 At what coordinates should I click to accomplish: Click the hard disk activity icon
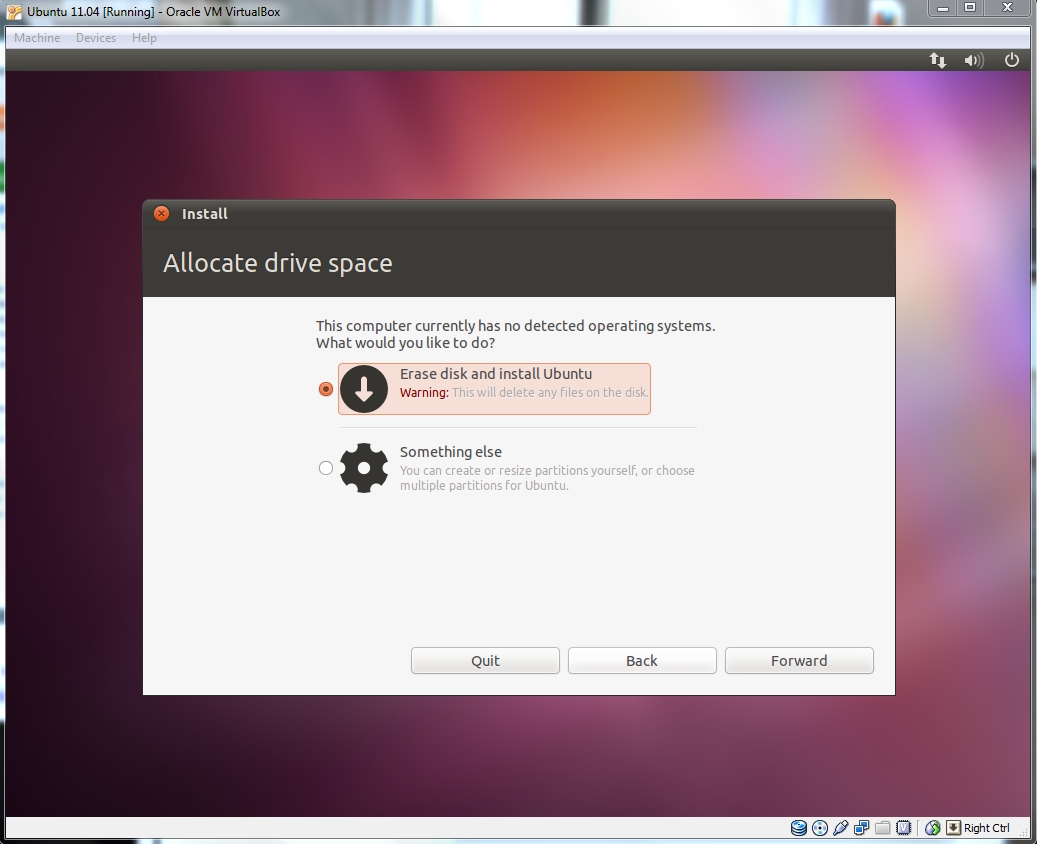click(799, 828)
